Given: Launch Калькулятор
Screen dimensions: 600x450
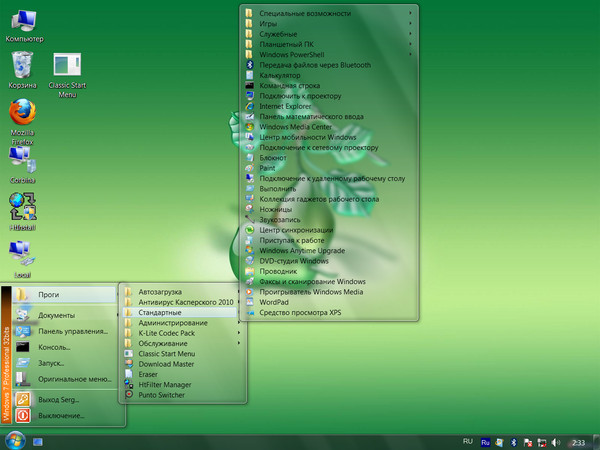Looking at the screenshot, I should (329, 75).
